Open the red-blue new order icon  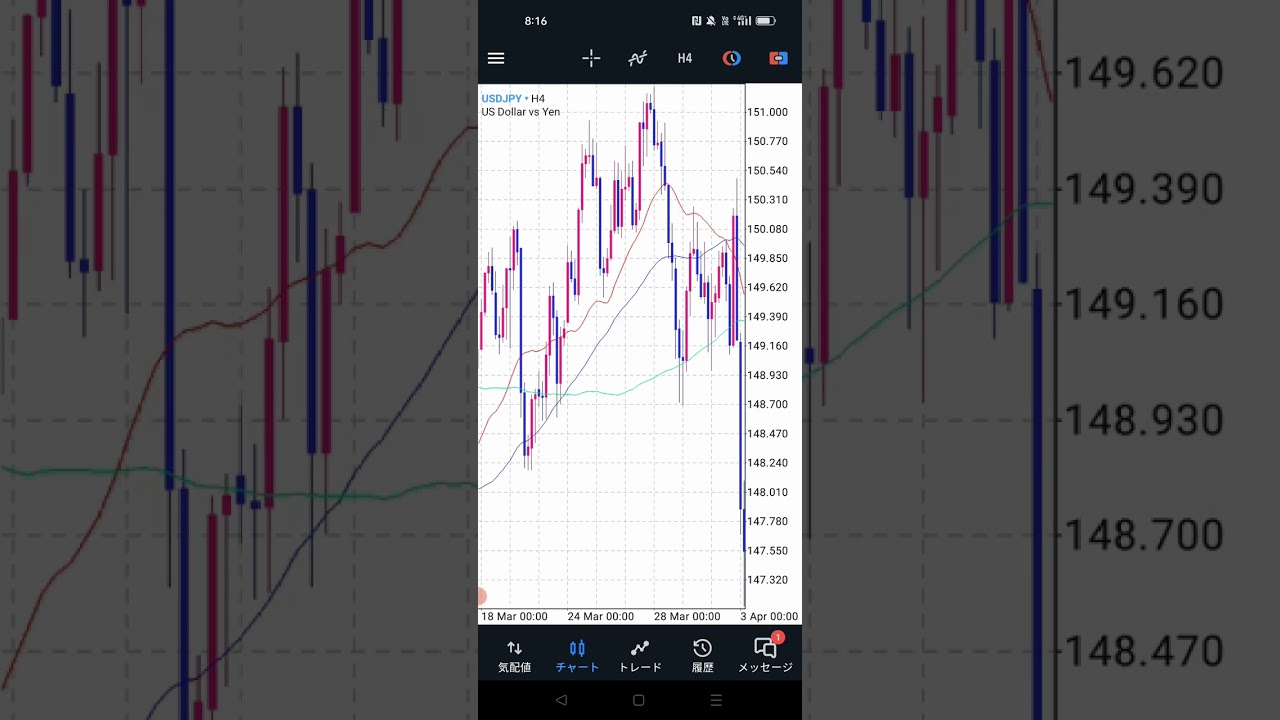(x=778, y=58)
